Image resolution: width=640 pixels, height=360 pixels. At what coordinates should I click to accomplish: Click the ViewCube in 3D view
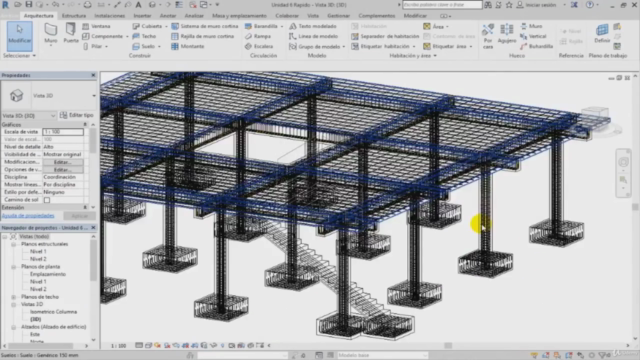595,116
